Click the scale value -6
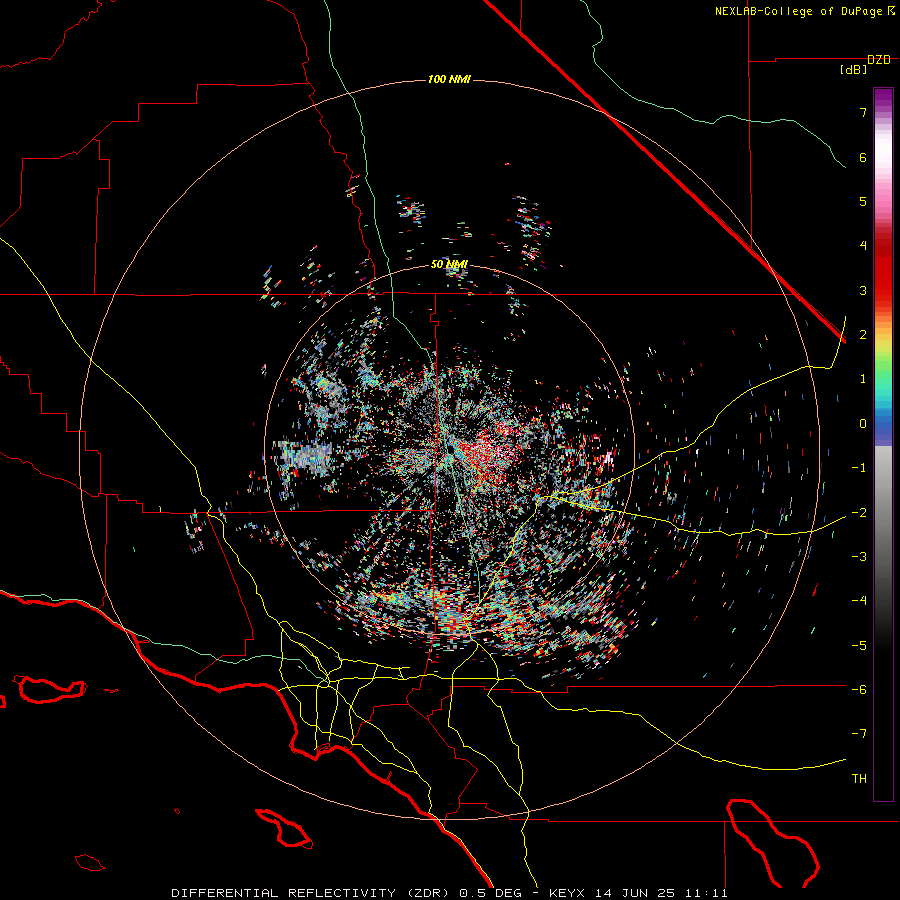Screen dimensions: 900x900 pyautogui.click(x=859, y=689)
